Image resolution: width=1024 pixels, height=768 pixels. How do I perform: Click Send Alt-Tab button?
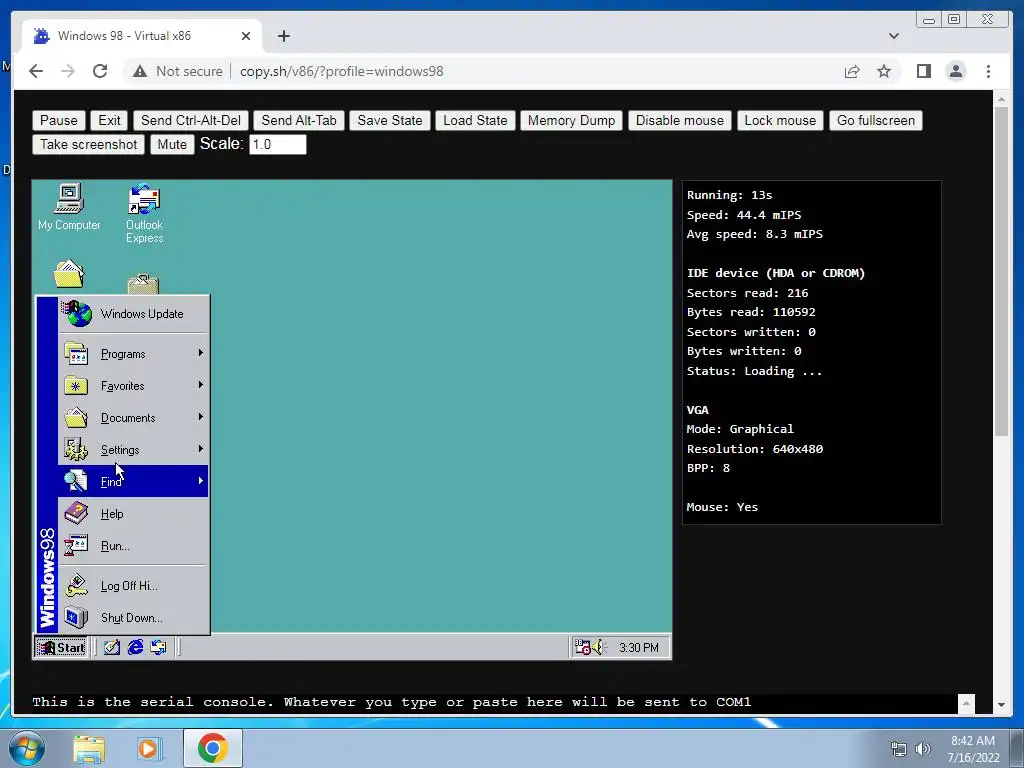click(x=299, y=120)
